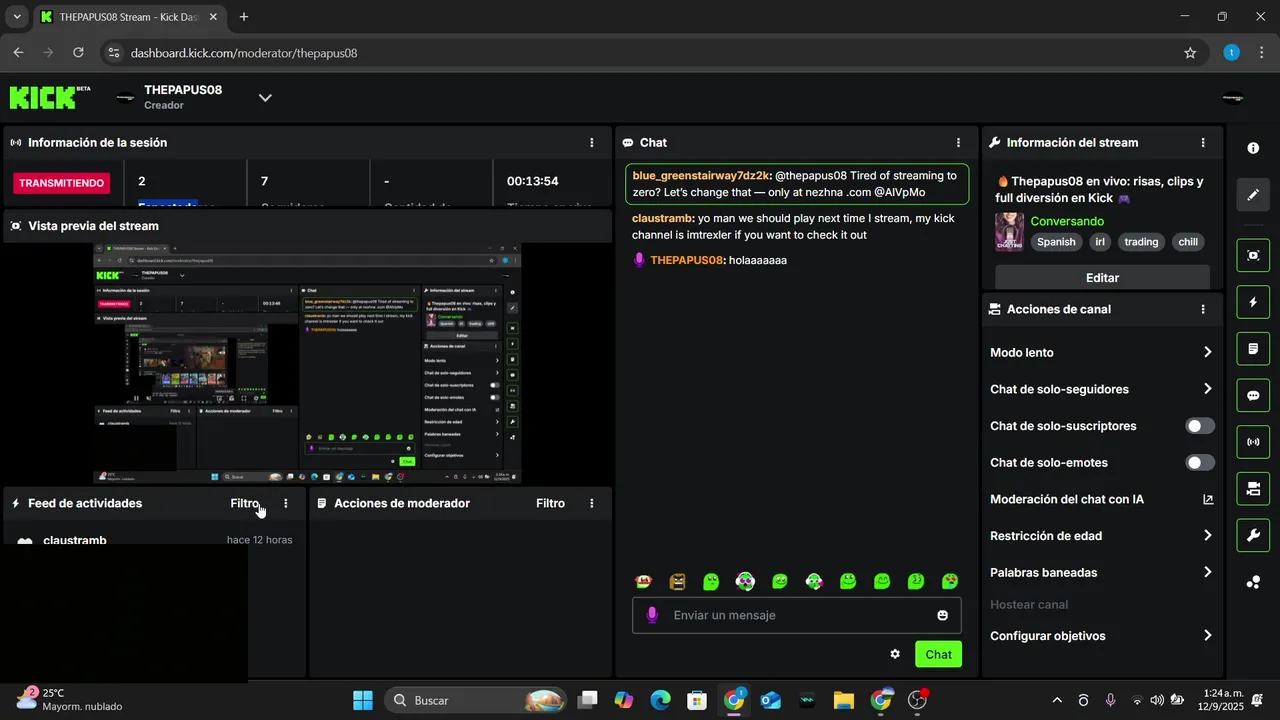Insert the first red-hat emote

coord(644,581)
